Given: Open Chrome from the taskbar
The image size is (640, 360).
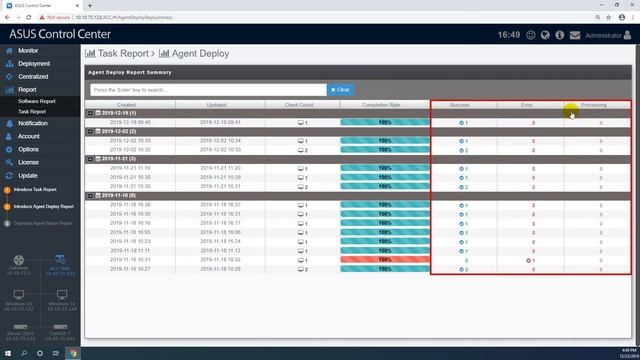Looking at the screenshot, I should coord(73,353).
